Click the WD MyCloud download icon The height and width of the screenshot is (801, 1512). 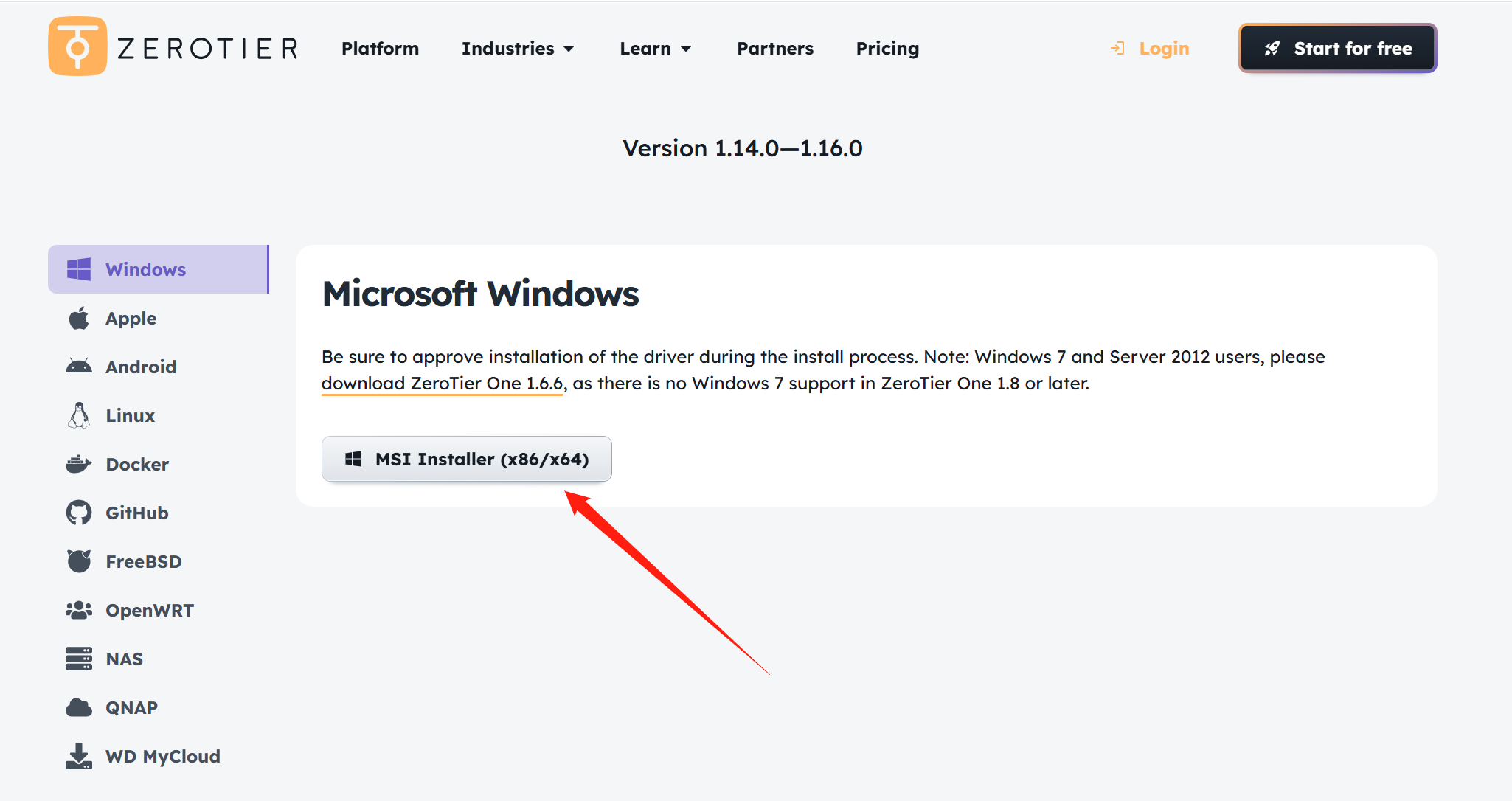click(x=79, y=756)
